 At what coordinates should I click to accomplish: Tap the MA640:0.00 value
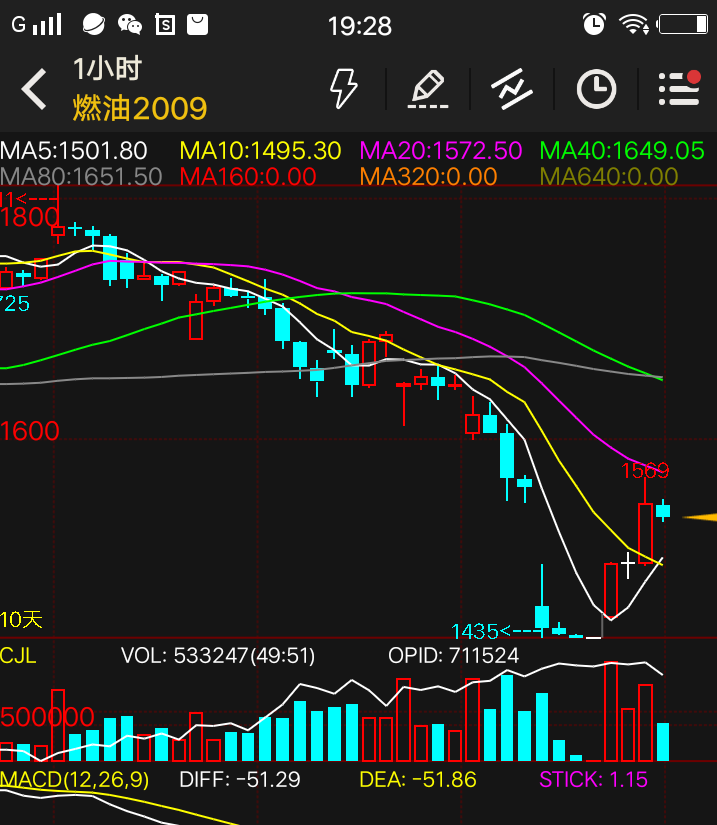coord(609,176)
